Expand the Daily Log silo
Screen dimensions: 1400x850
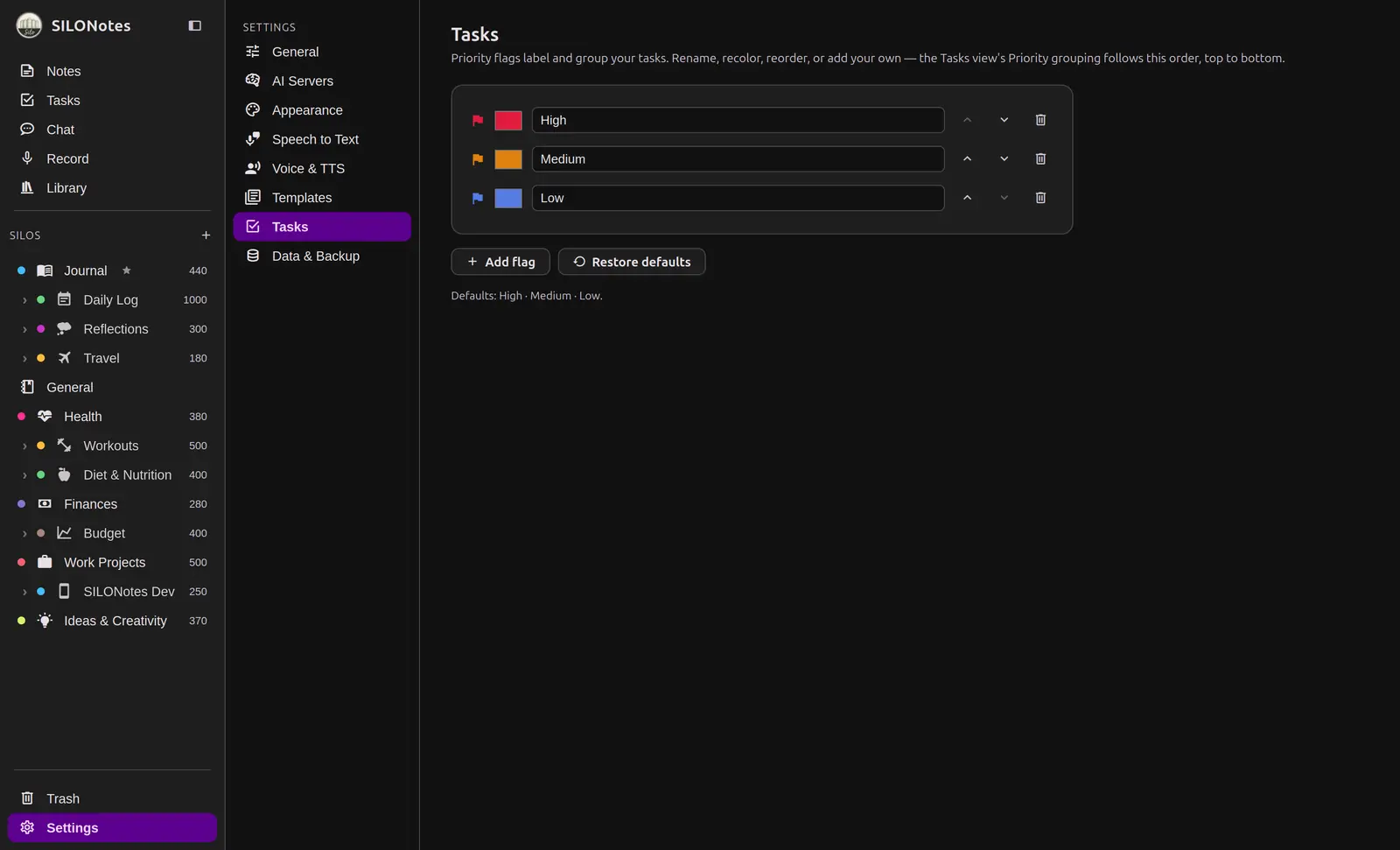[x=24, y=300]
